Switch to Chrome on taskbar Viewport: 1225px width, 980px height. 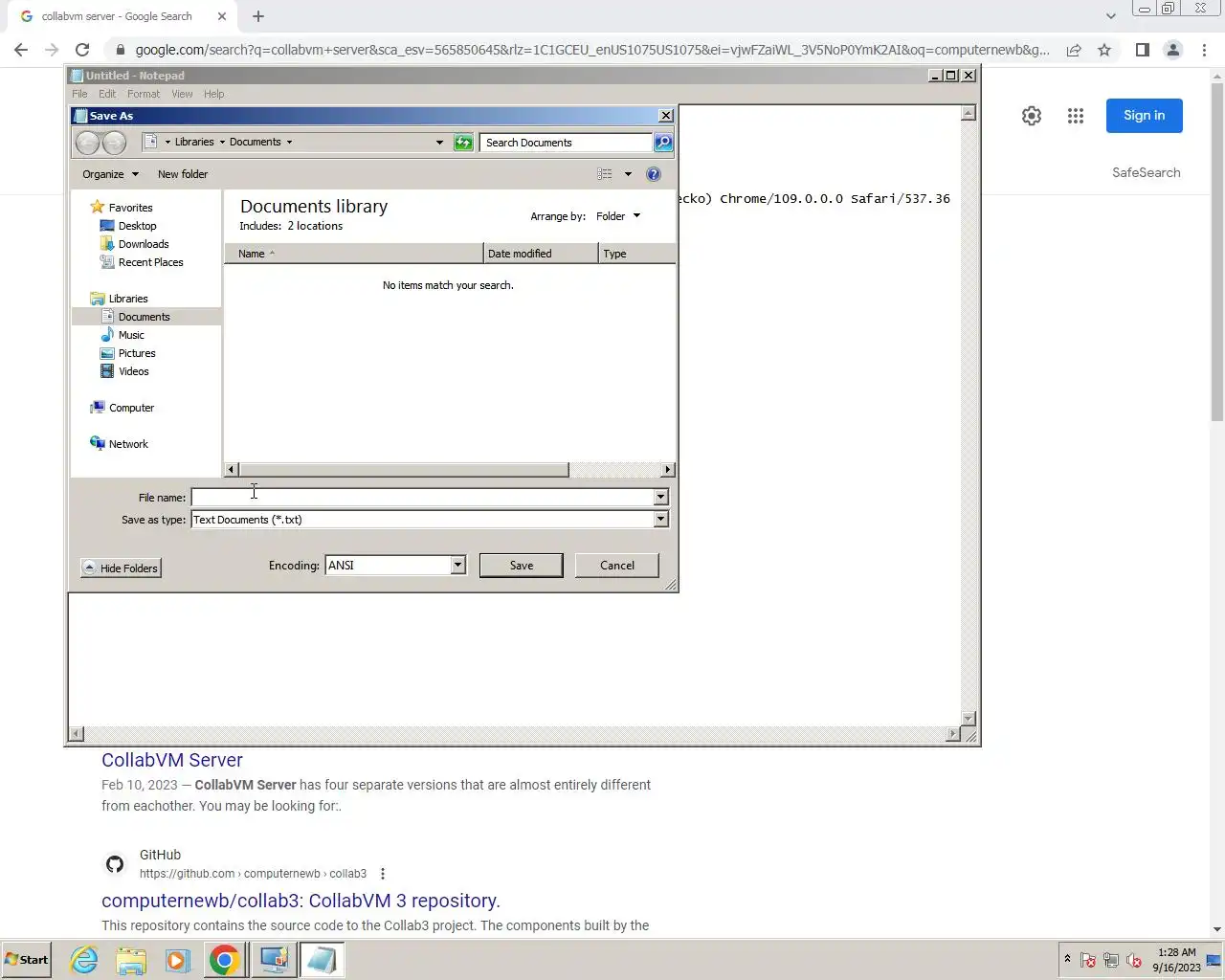[x=224, y=960]
